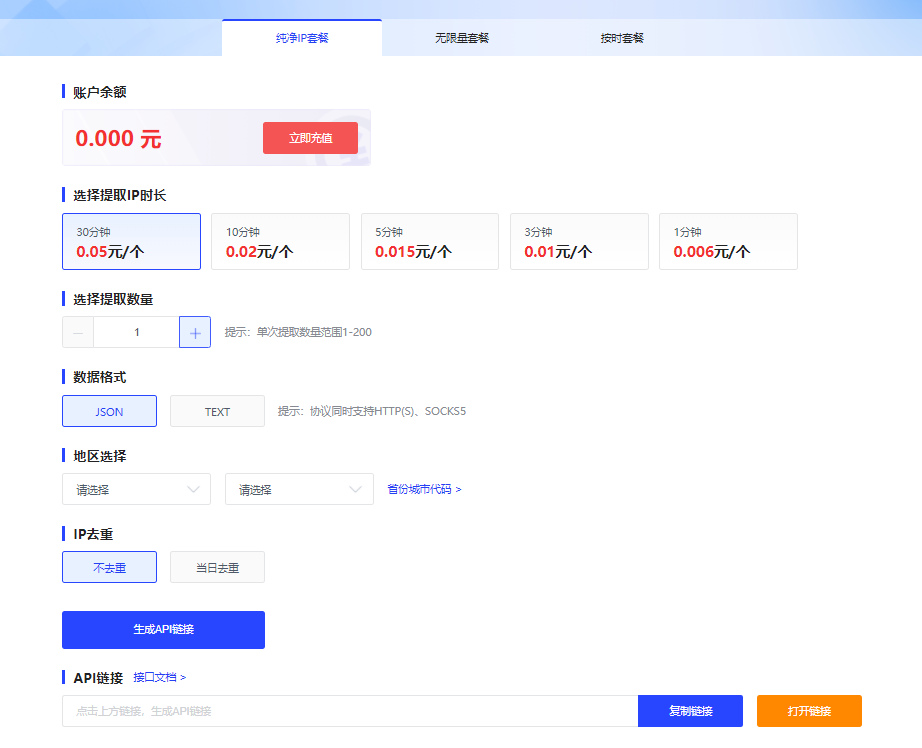Select the 10分钟 duration option
922x748 pixels.
click(x=280, y=242)
